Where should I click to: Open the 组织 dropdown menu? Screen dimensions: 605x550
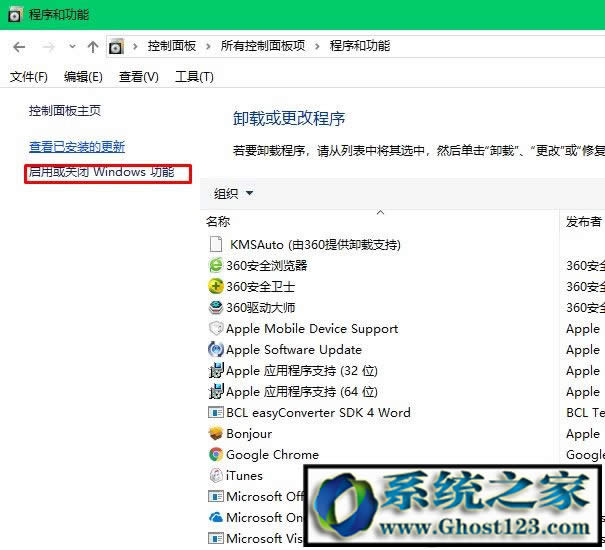pyautogui.click(x=234, y=194)
